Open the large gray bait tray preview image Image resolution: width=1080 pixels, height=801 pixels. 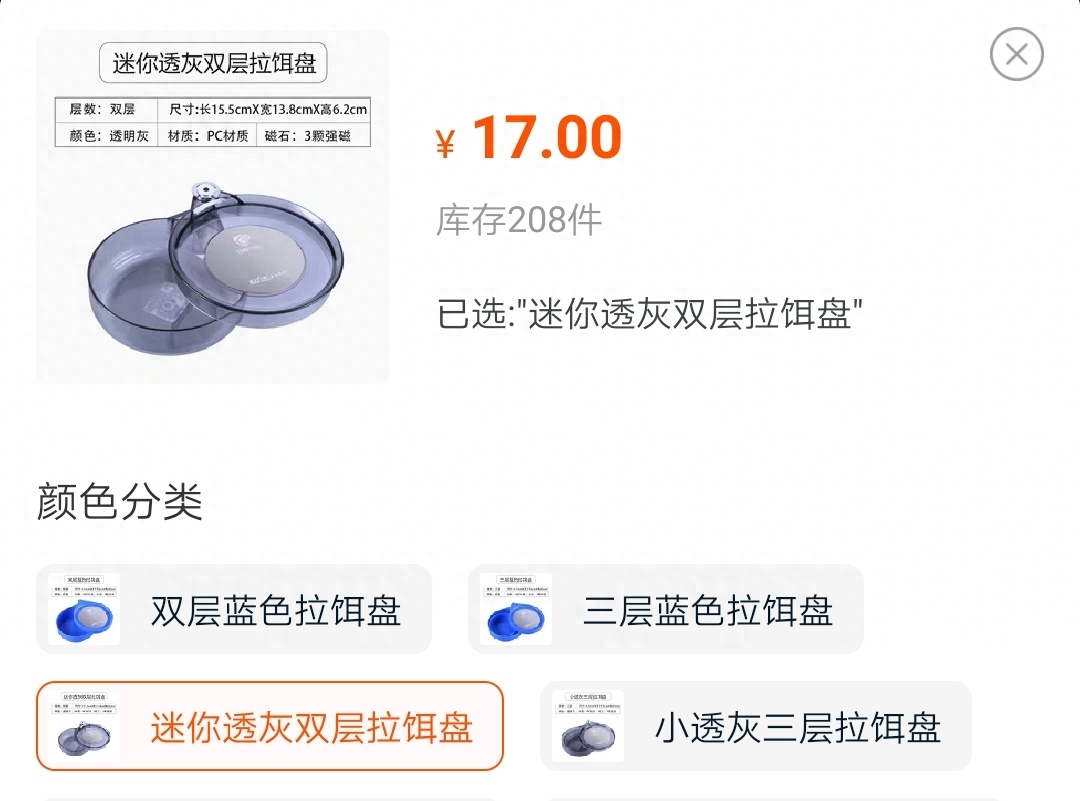(x=213, y=207)
